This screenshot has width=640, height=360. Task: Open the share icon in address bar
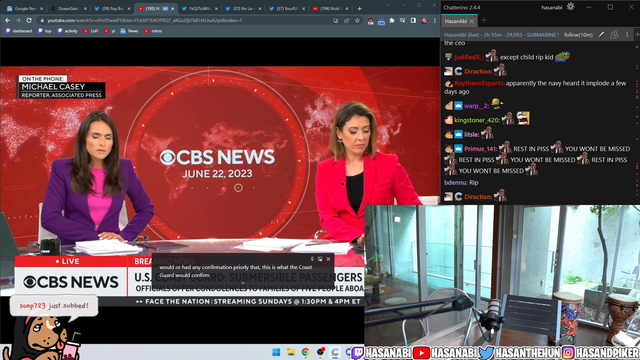[x=347, y=20]
